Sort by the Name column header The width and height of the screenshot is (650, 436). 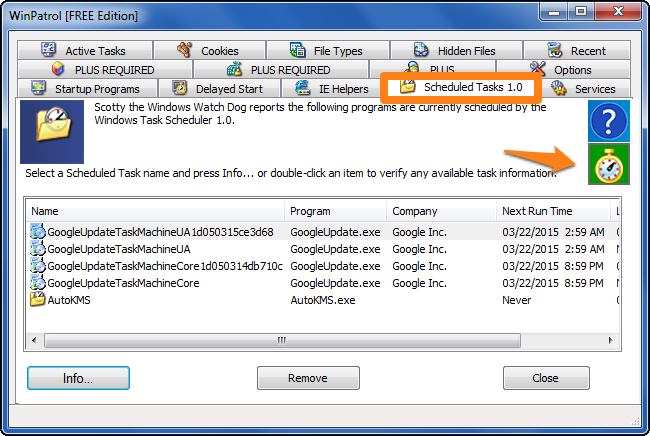click(155, 211)
